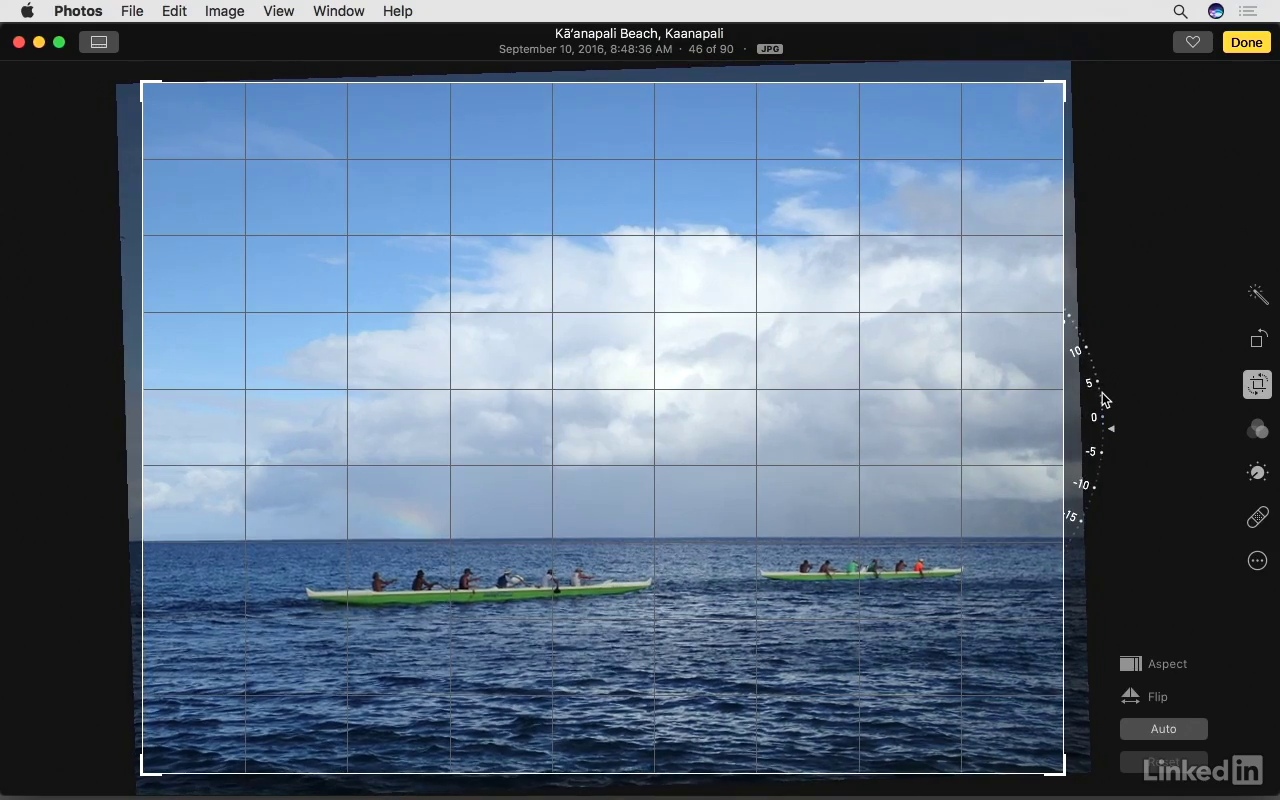Open Siri from the menu bar
The height and width of the screenshot is (800, 1280).
[1216, 11]
